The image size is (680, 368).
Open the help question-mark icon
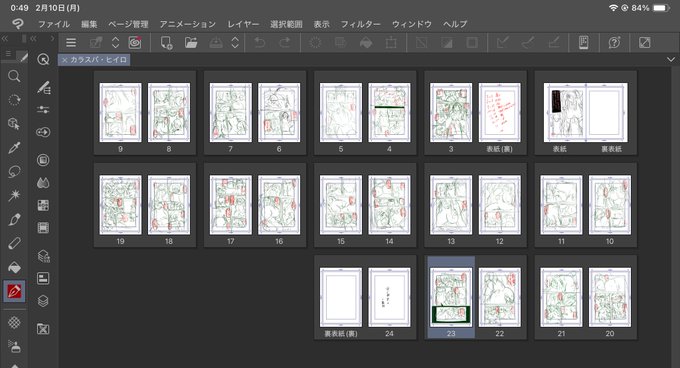point(614,42)
